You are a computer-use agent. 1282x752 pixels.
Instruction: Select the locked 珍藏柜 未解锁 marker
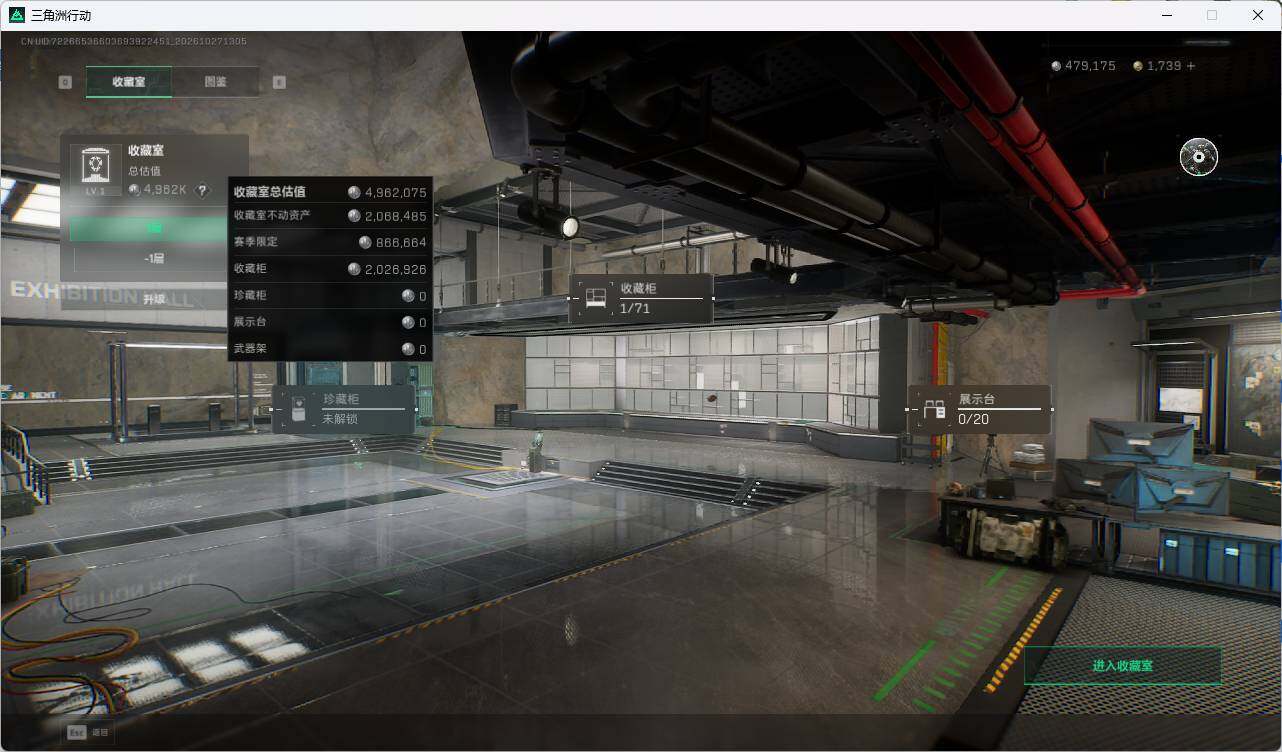pos(344,409)
